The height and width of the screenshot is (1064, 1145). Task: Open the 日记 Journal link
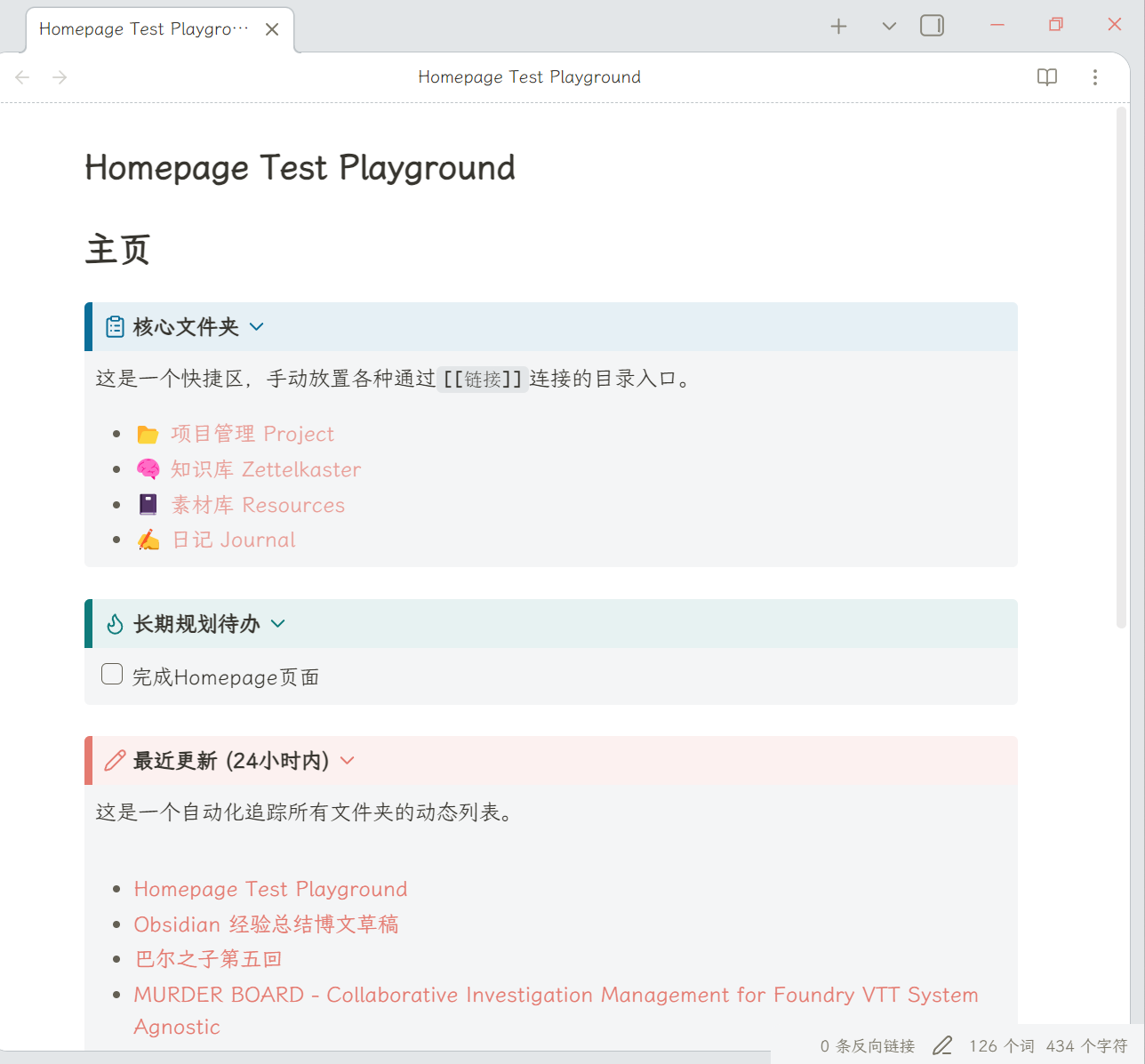(234, 540)
